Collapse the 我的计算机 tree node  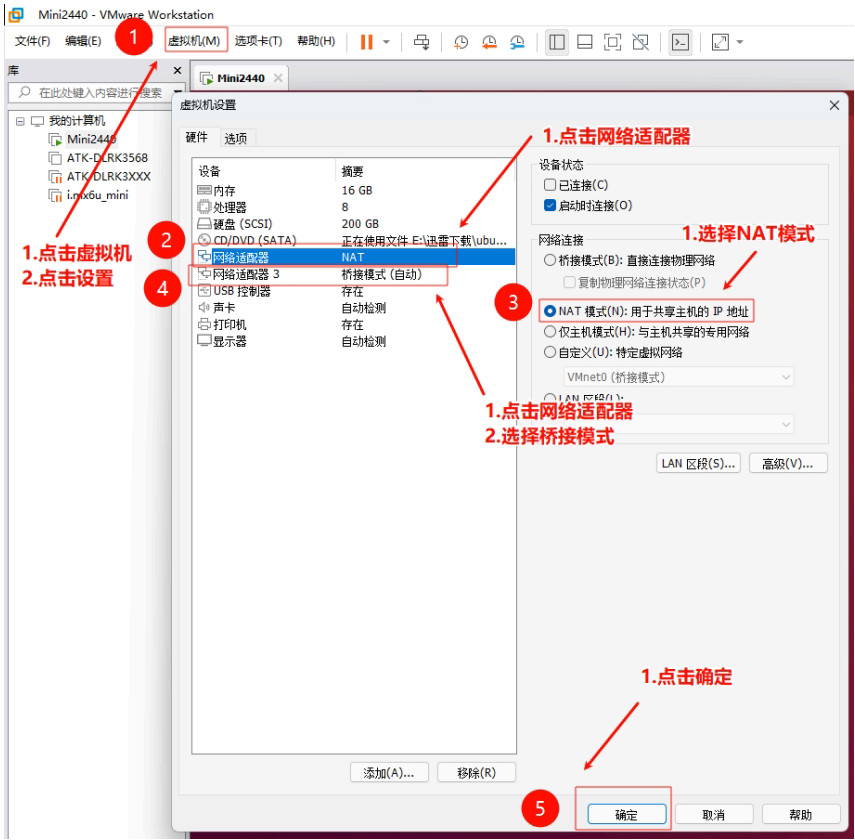tap(20, 121)
